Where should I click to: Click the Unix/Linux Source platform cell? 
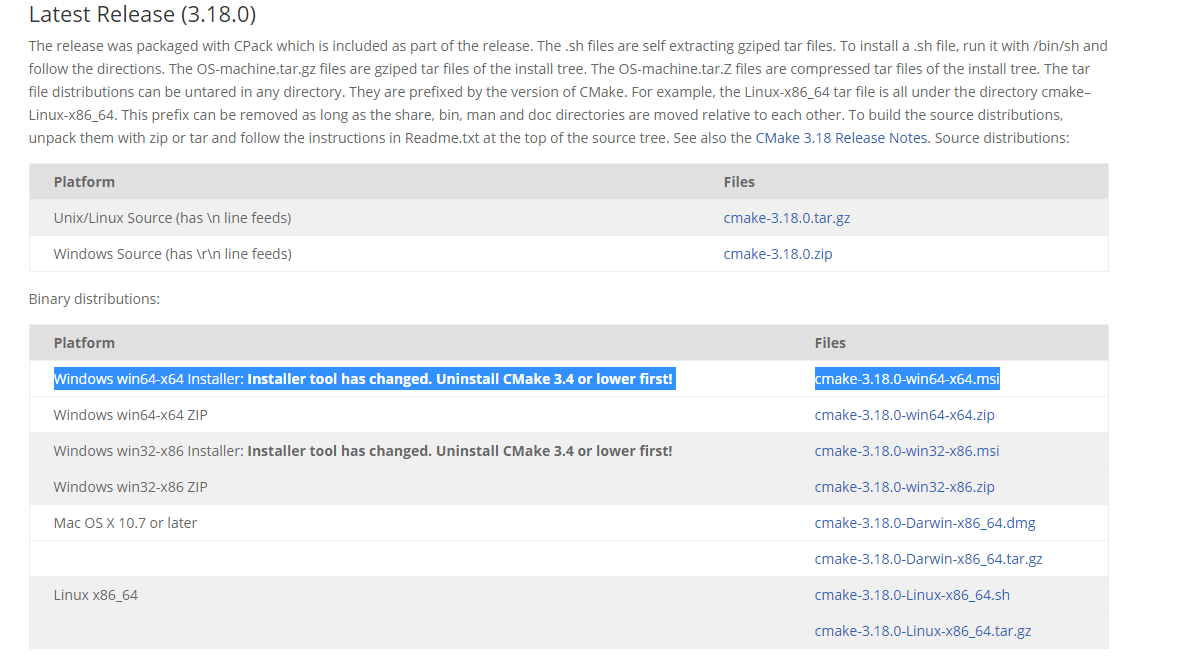(x=172, y=218)
